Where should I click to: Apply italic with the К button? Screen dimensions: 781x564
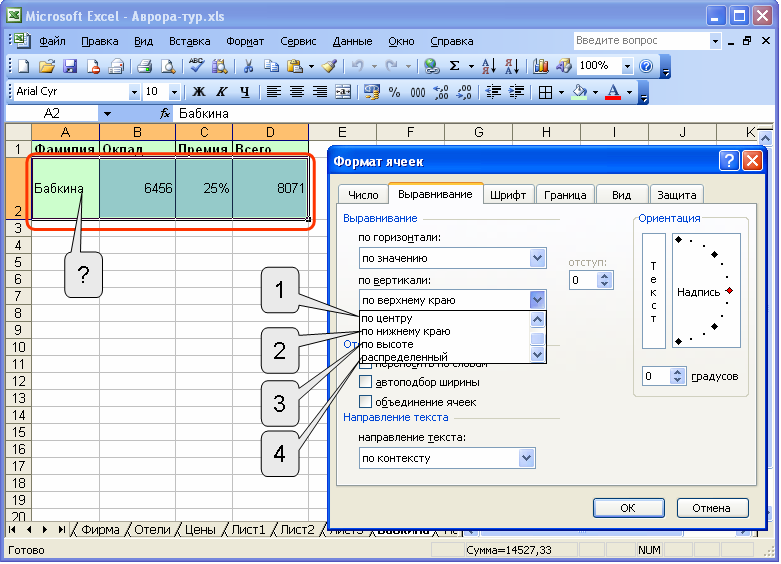click(222, 92)
